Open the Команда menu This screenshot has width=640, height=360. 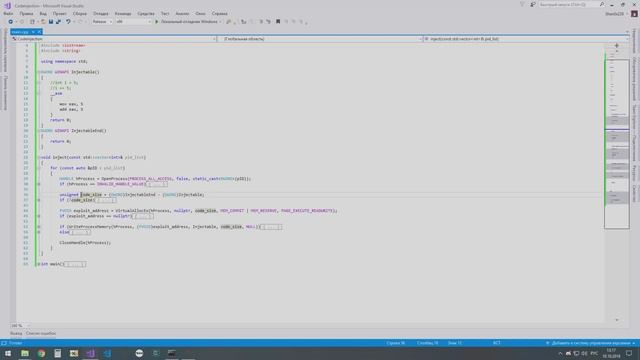tap(123, 13)
